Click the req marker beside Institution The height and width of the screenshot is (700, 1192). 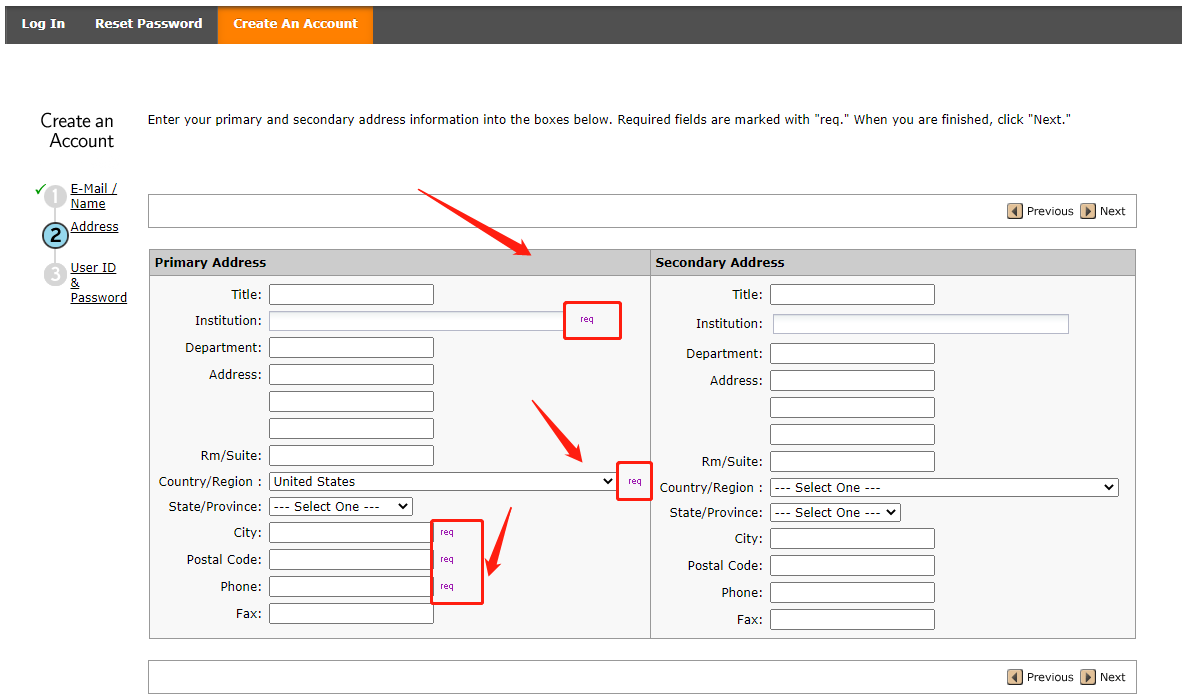(x=587, y=320)
